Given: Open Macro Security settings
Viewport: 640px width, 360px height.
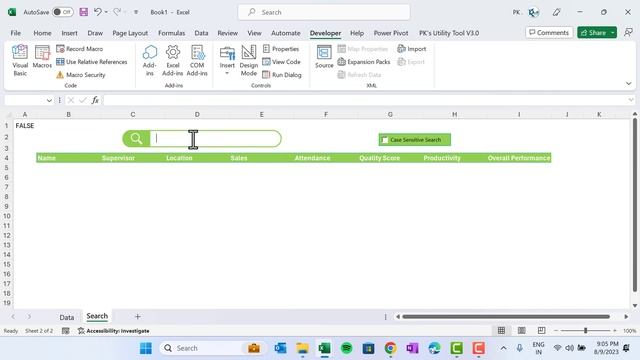Looking at the screenshot, I should click(81, 75).
